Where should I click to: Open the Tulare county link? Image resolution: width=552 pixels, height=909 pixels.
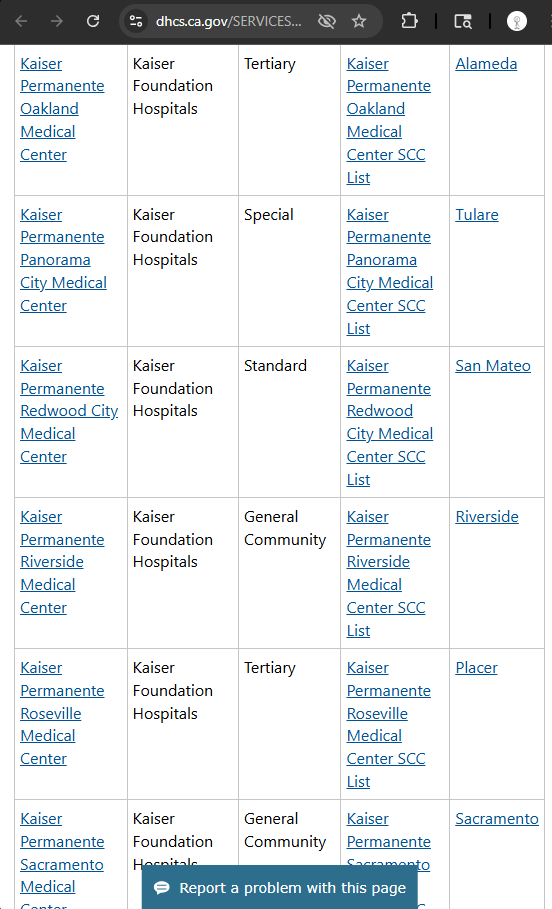477,214
